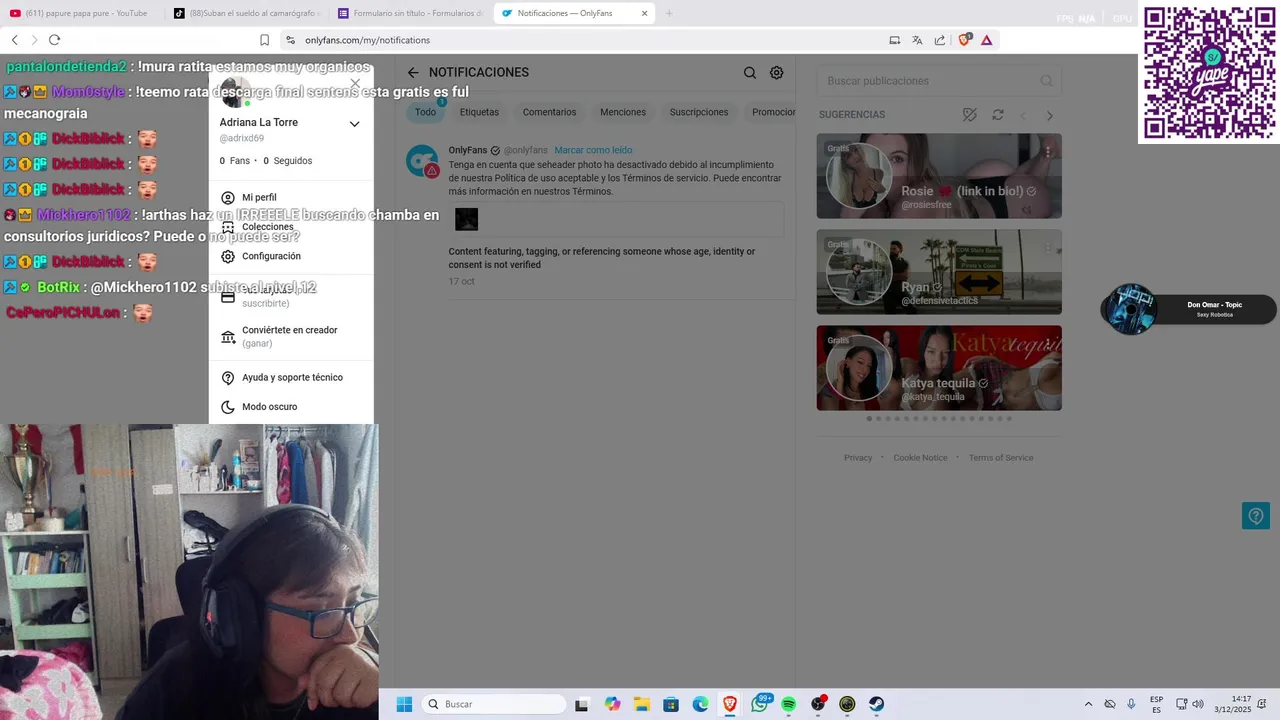Viewport: 1280px width, 720px height.
Task: Close the side menu with the X
Action: coord(355,84)
